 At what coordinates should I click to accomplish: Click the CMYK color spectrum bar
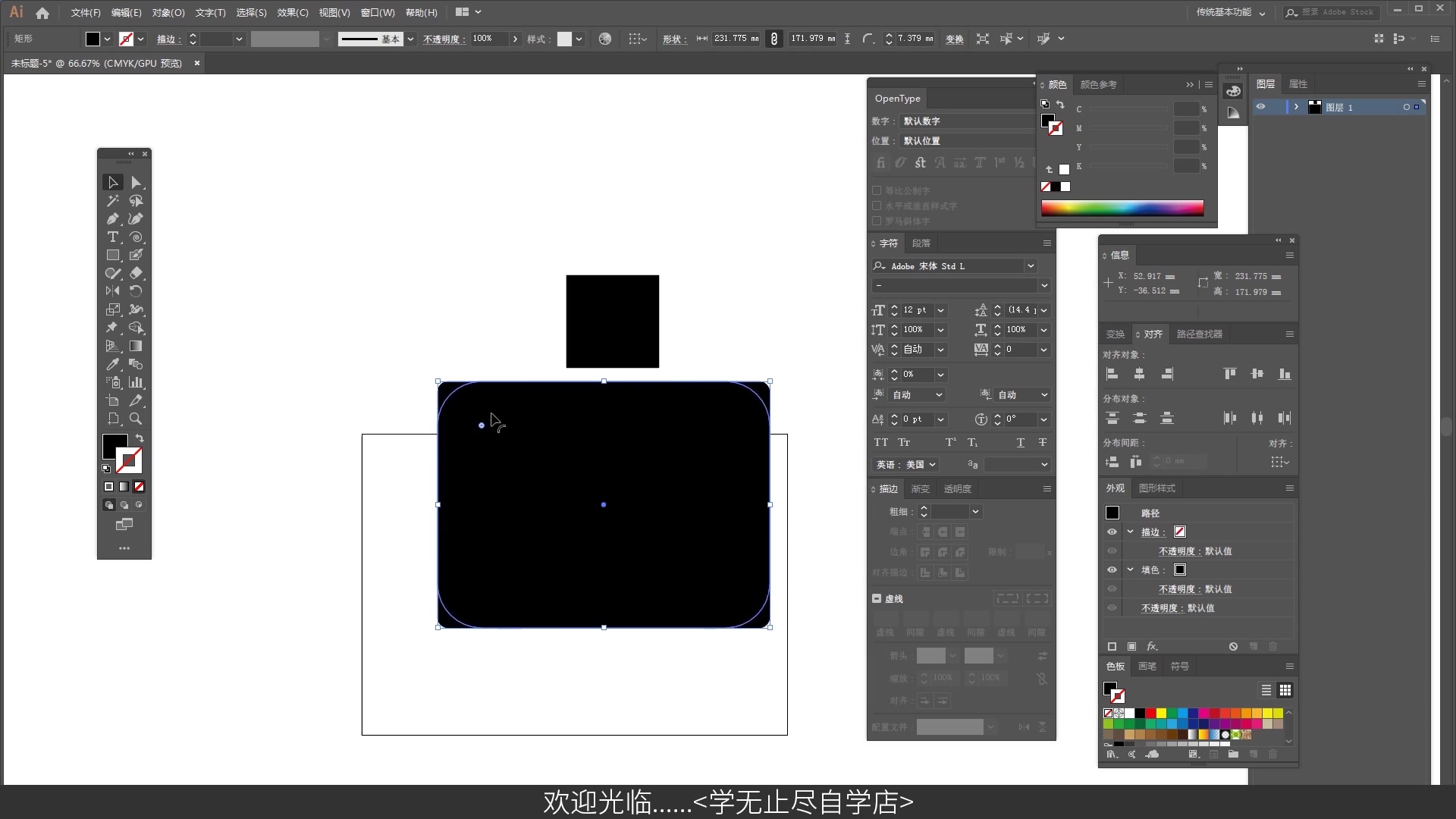click(x=1122, y=209)
